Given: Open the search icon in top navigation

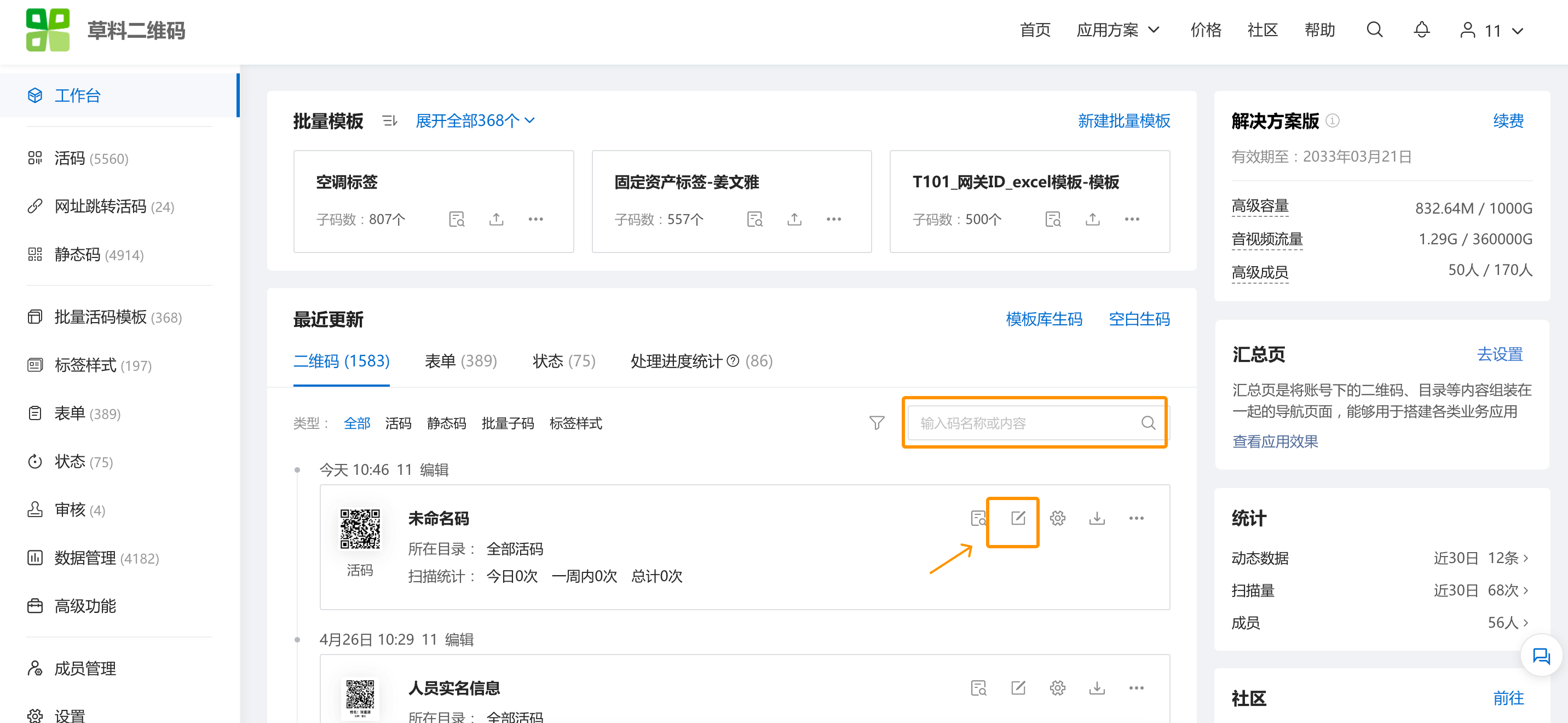Looking at the screenshot, I should click(x=1374, y=30).
